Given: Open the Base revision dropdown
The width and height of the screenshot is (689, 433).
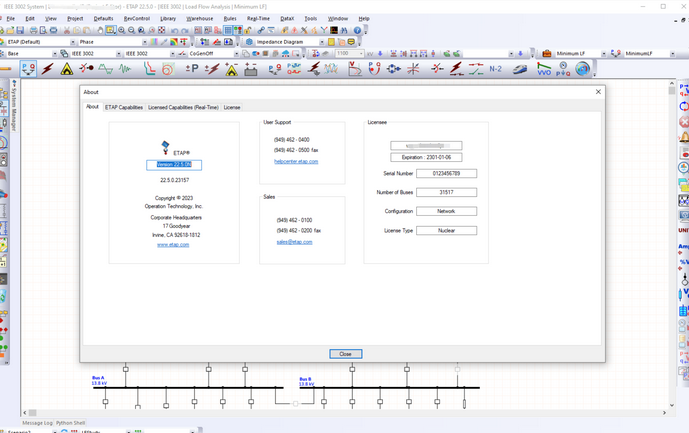Looking at the screenshot, I should pos(54,54).
